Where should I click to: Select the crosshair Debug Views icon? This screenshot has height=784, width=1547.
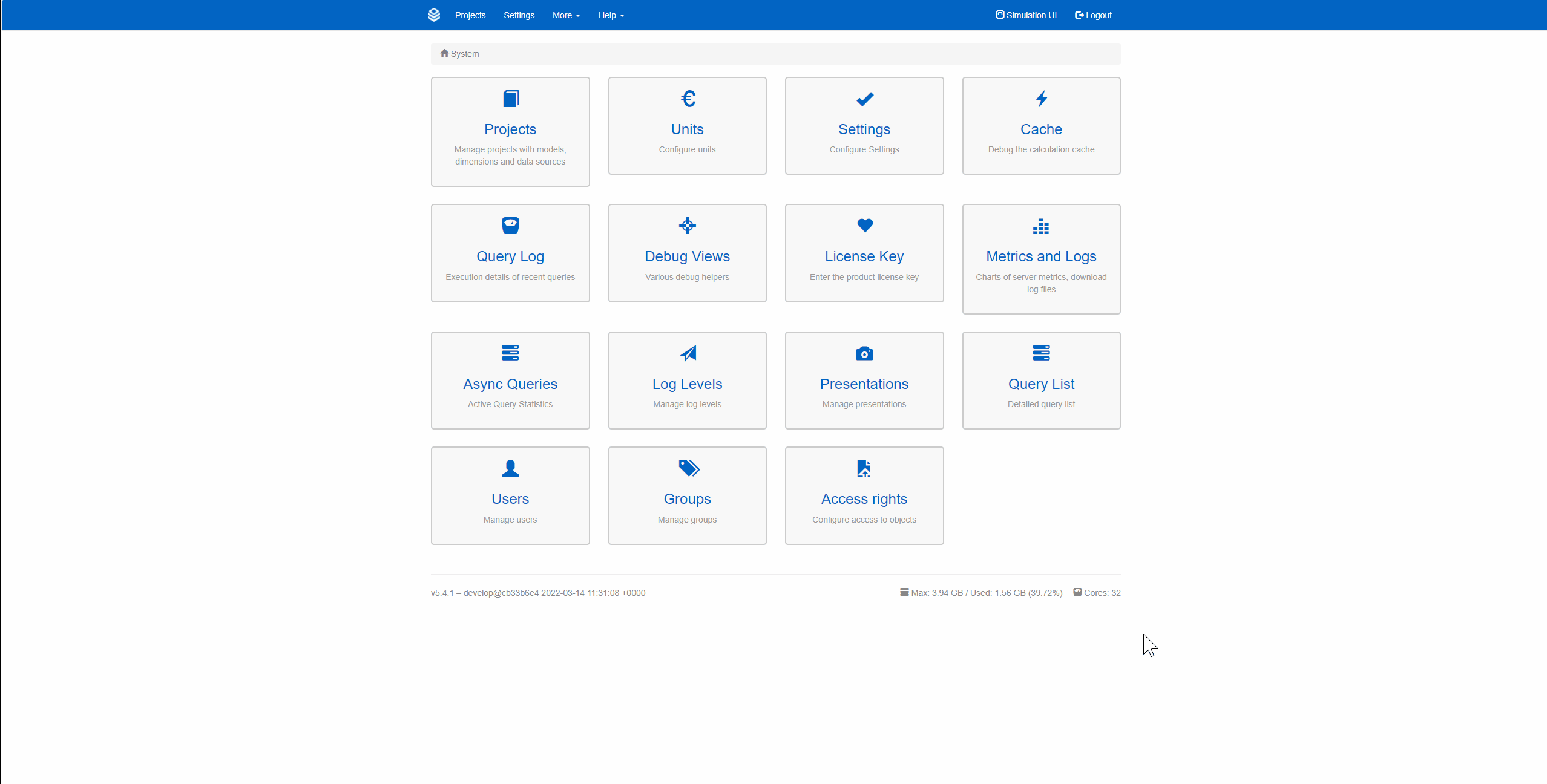click(x=687, y=226)
